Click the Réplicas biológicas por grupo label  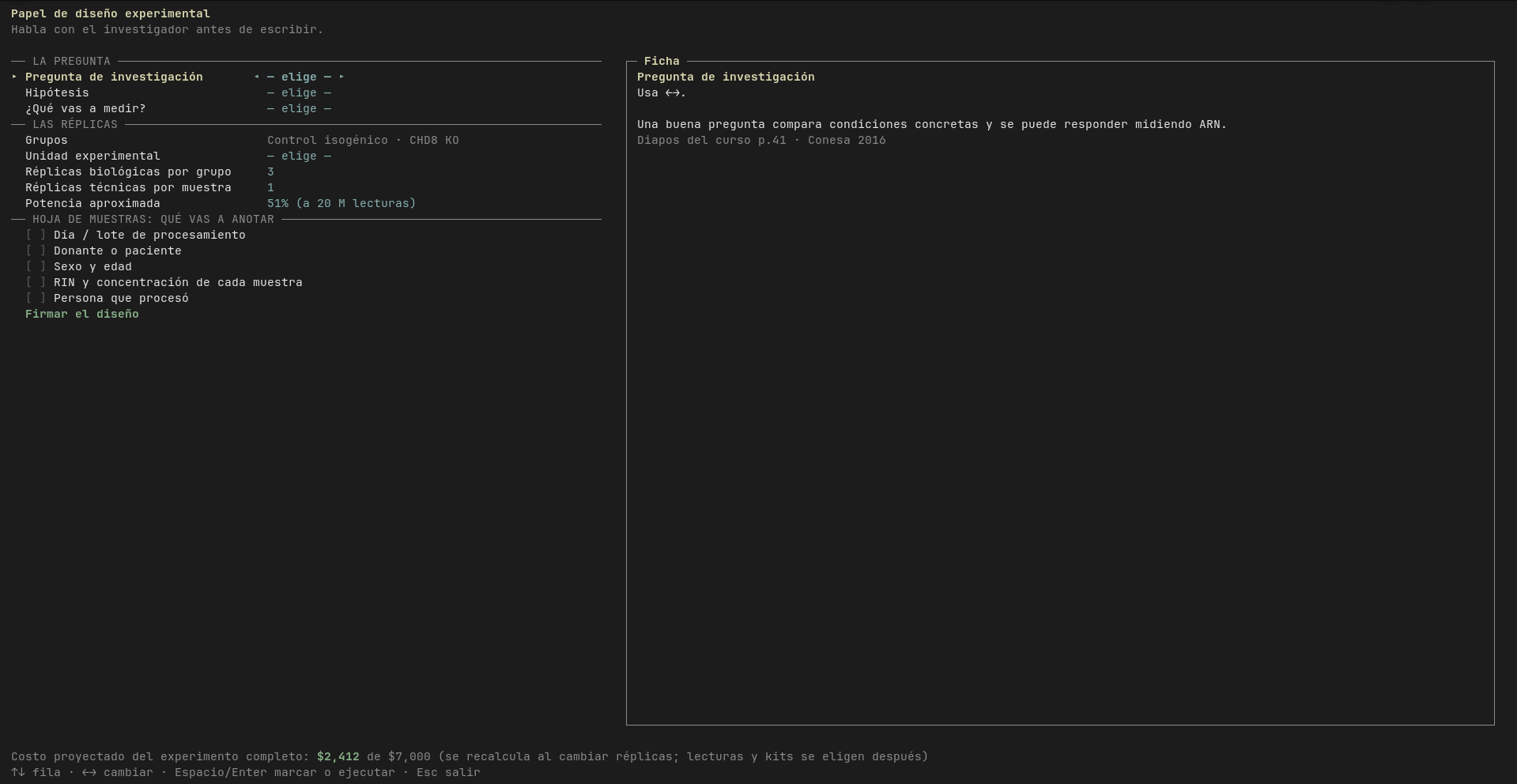128,171
